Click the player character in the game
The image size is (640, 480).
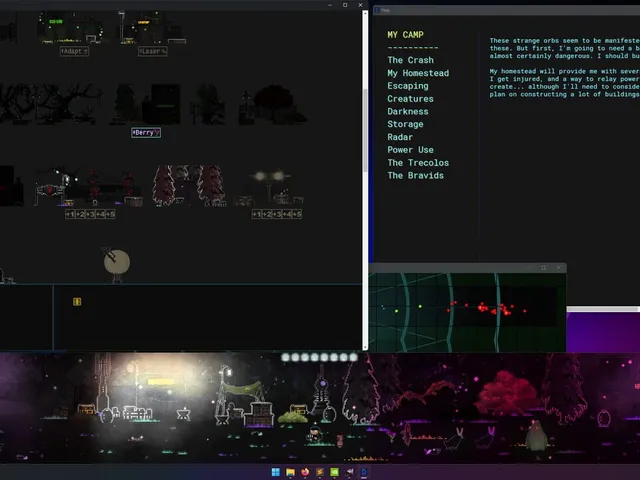pos(315,435)
